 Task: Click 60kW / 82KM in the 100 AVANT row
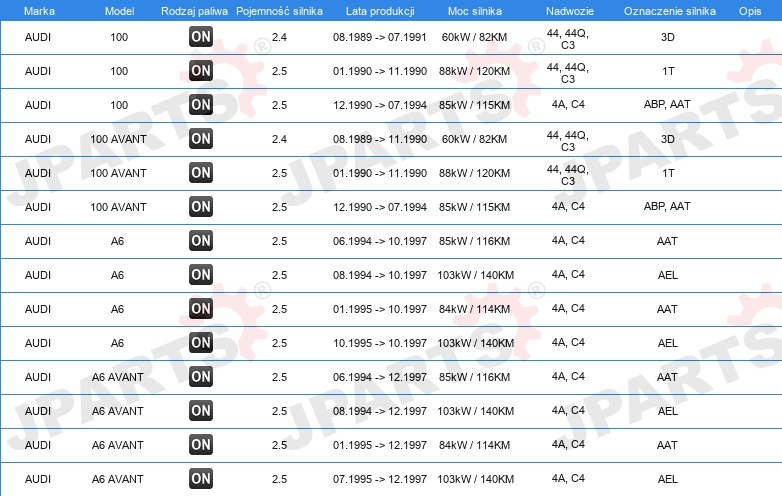pos(474,139)
